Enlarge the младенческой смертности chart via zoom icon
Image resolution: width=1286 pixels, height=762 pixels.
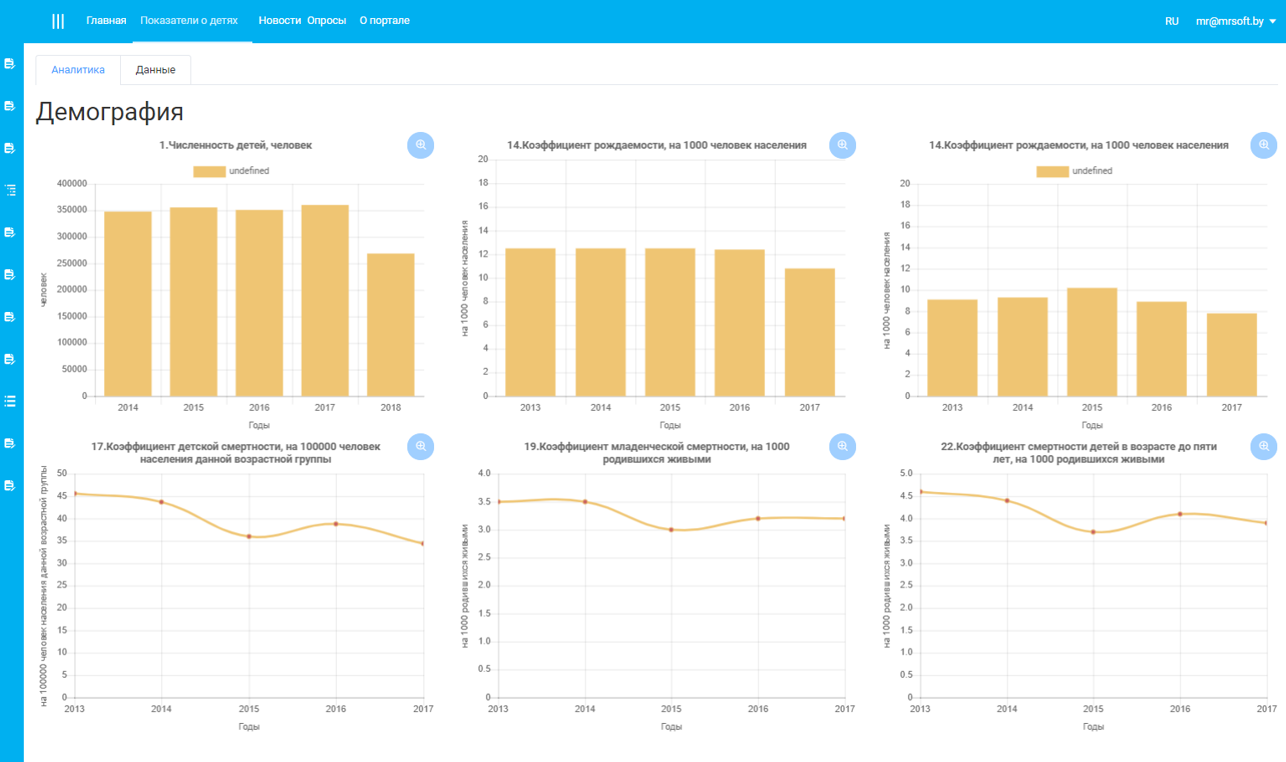pyautogui.click(x=843, y=446)
